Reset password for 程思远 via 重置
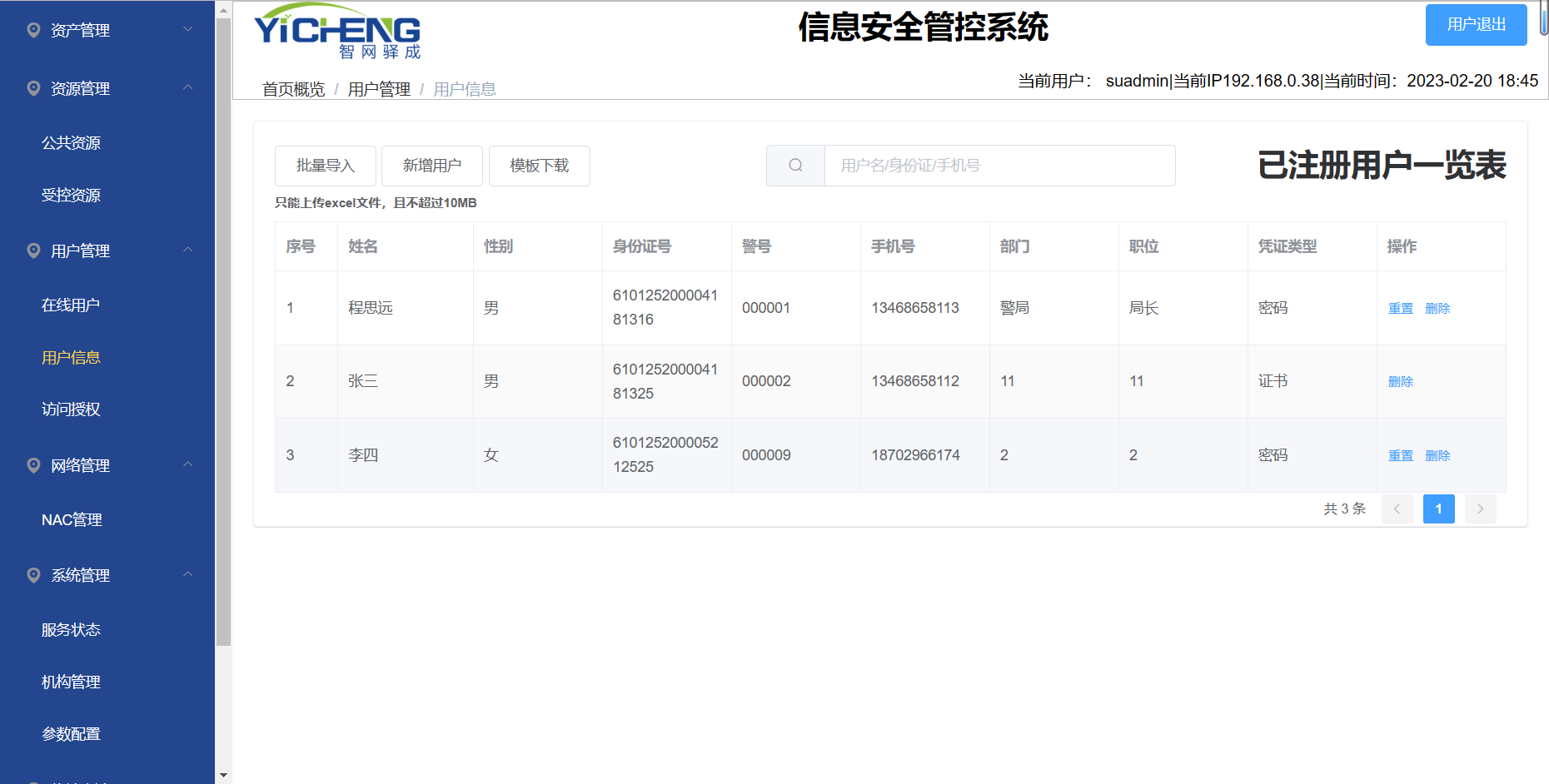 click(1400, 309)
